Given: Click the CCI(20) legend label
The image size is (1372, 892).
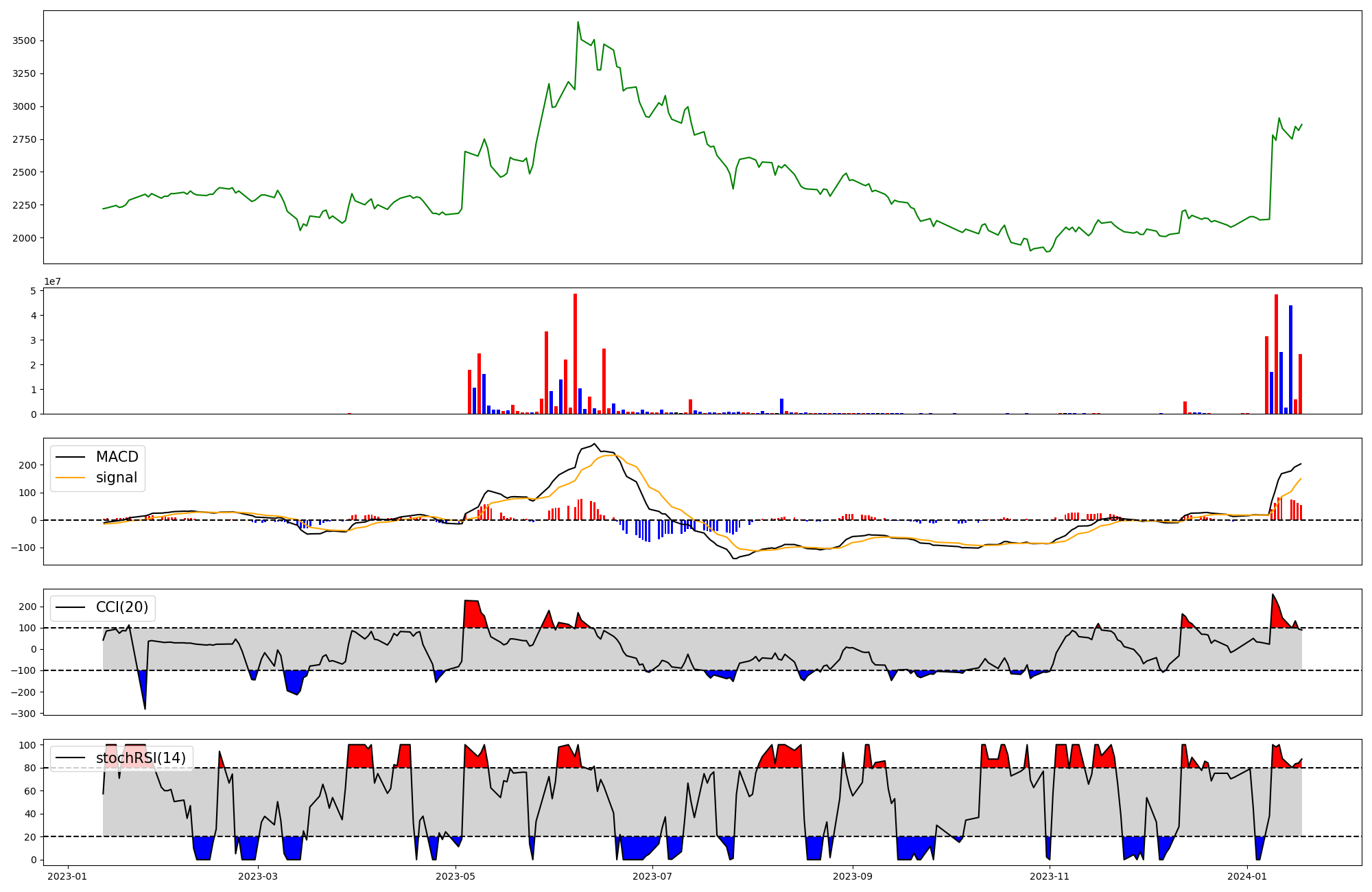Looking at the screenshot, I should coord(121,607).
